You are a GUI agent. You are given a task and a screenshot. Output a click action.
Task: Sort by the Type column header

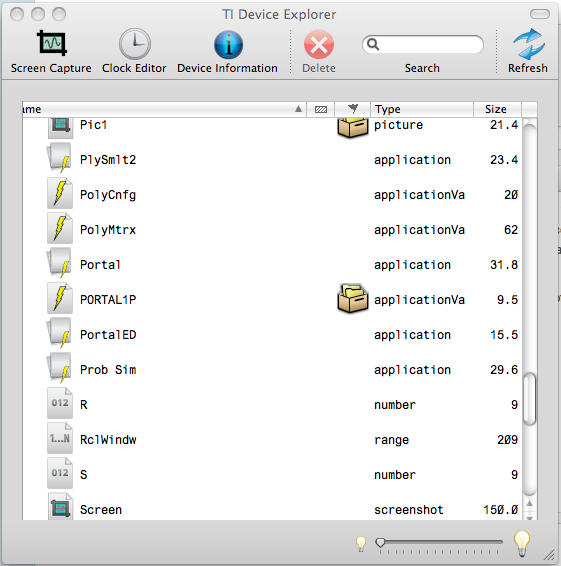coord(422,109)
